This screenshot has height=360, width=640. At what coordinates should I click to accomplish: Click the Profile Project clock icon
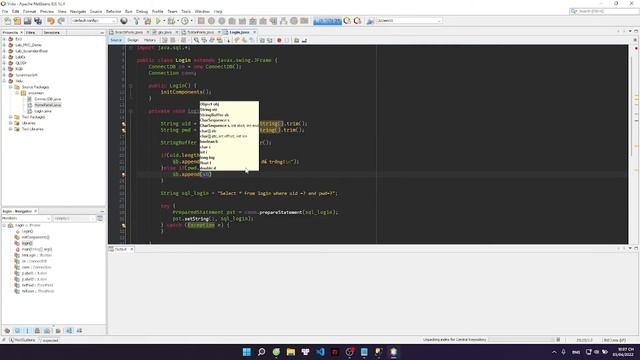tap(185, 21)
